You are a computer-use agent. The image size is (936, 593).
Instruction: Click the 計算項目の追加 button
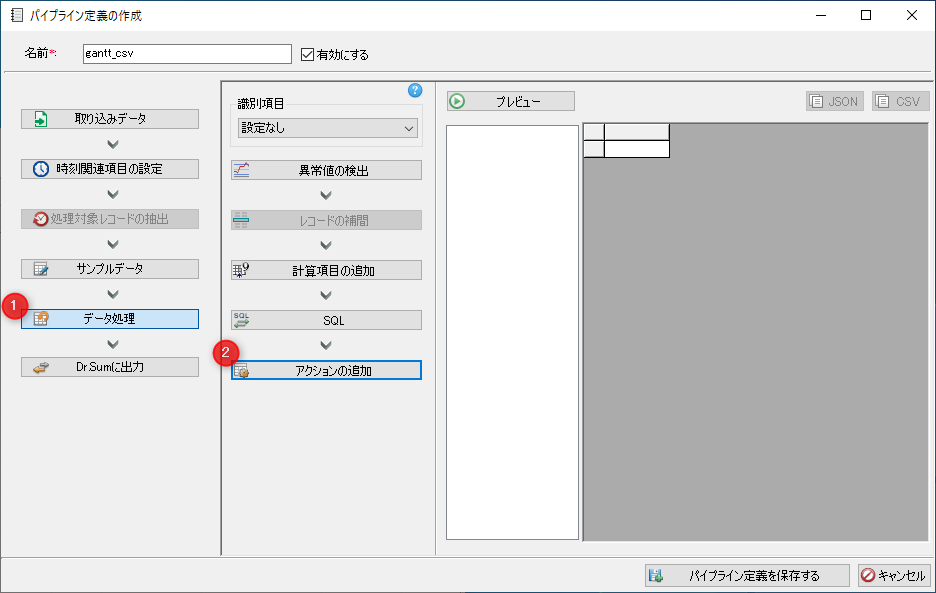327,270
